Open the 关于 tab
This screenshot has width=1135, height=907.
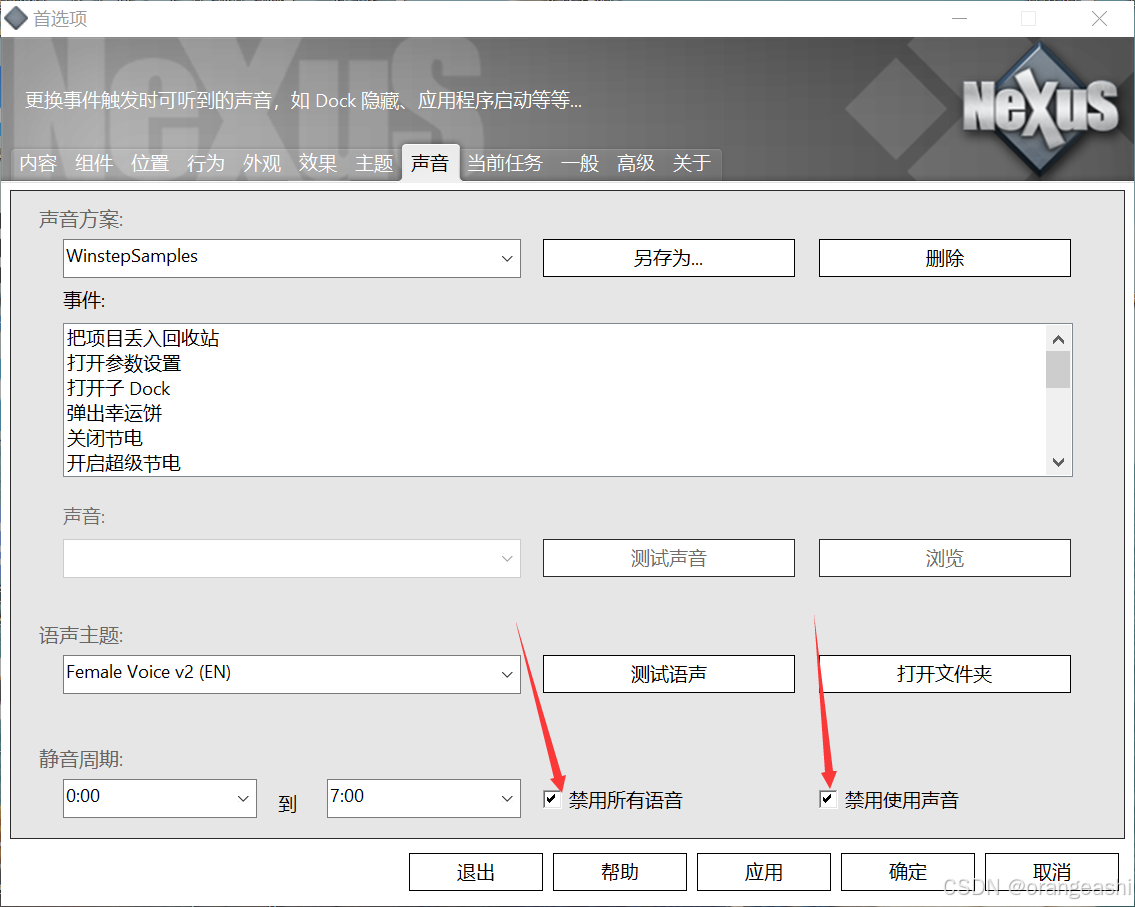coord(692,163)
